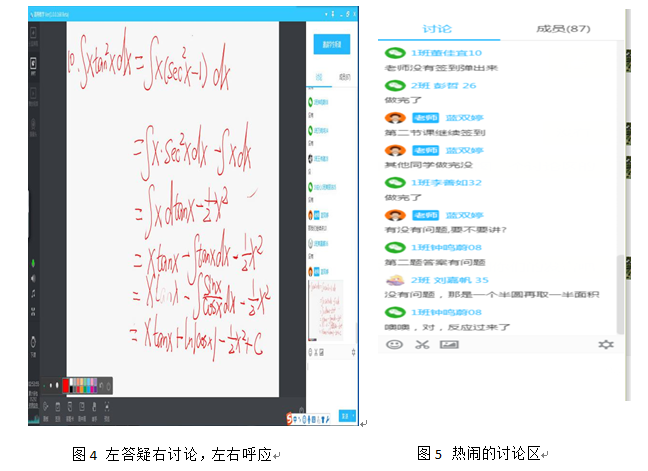Pick the black color swatch in pen palette
The width and height of the screenshot is (648, 471).
71,389
